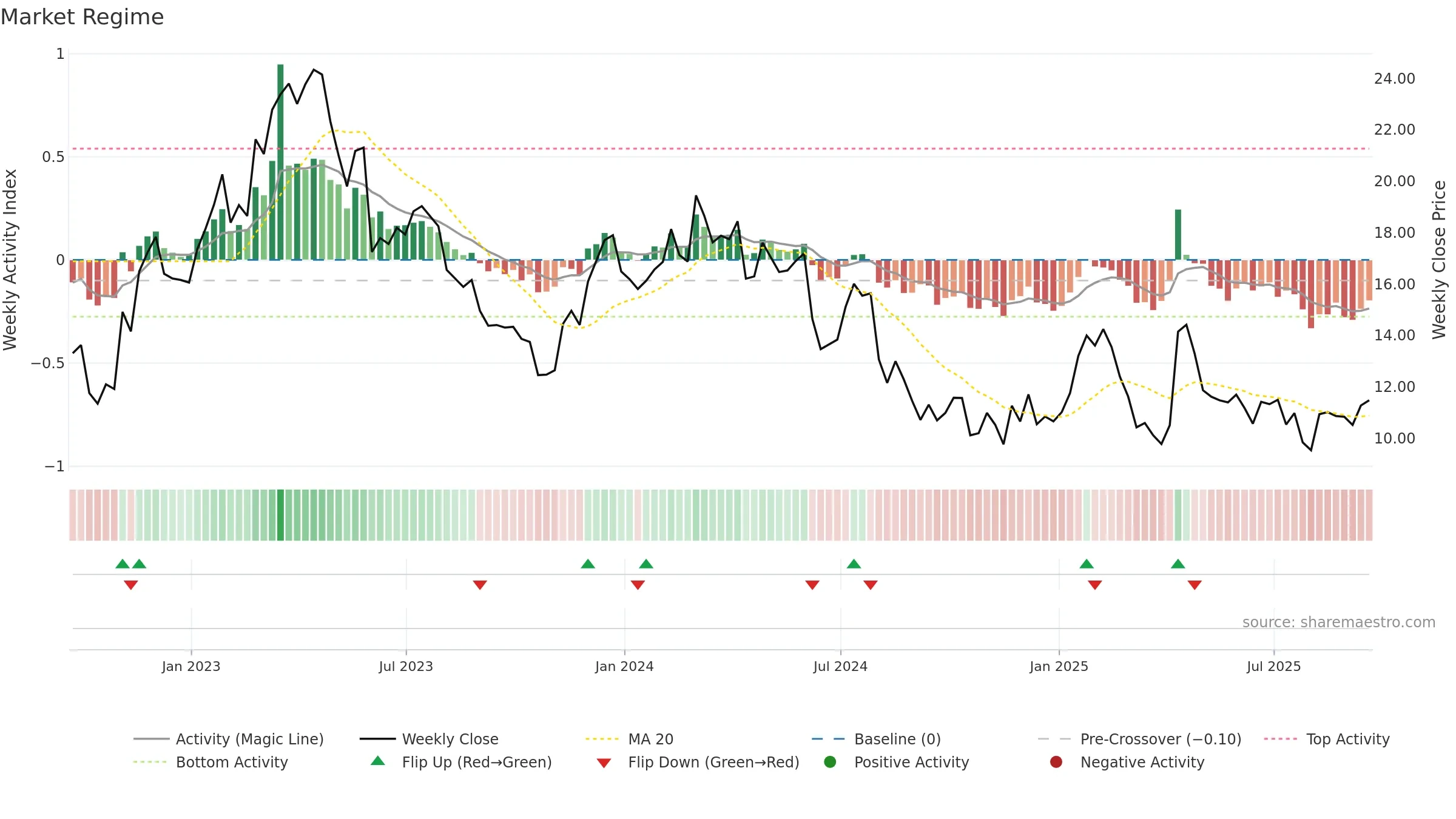
Task: Click the Market Regime chart title
Action: (82, 17)
